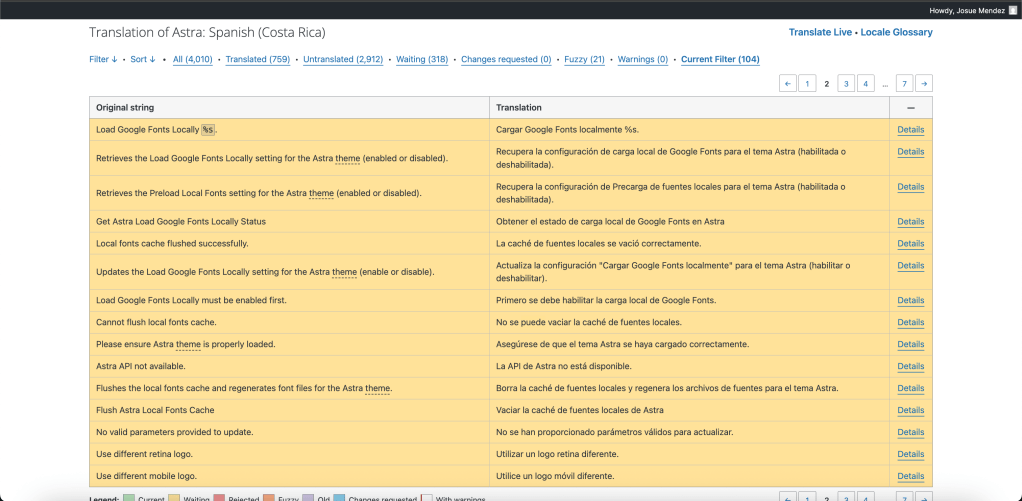Go to next page using top pagination arrow
1022x501 pixels.
(924, 83)
